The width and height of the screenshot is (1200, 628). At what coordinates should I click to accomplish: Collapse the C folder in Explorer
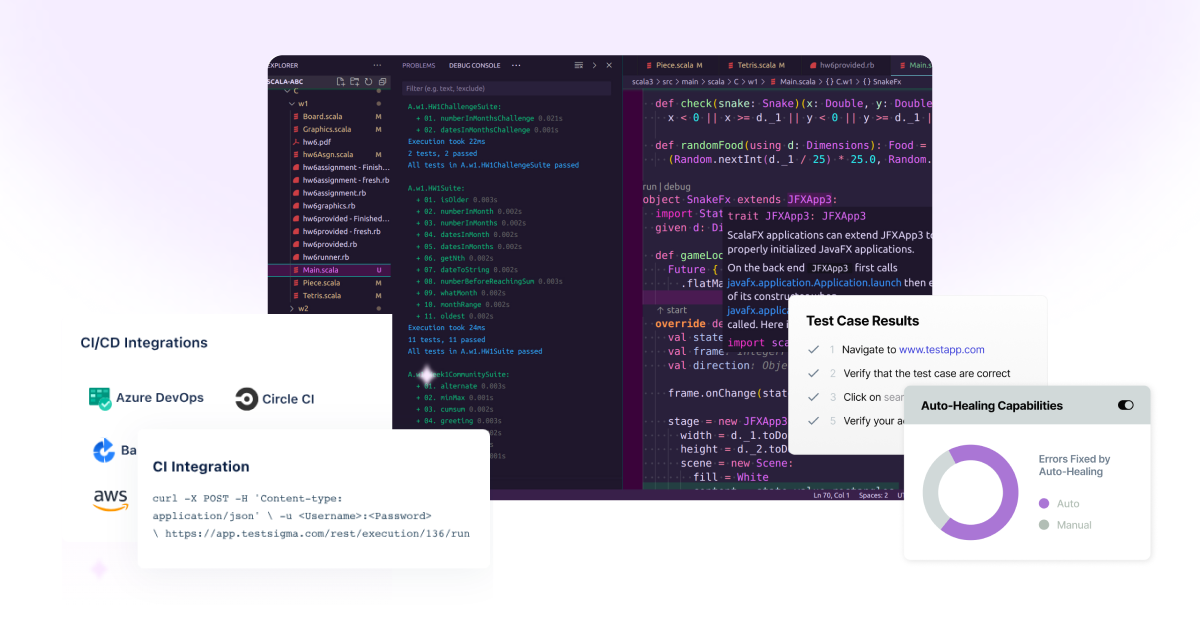click(x=286, y=91)
